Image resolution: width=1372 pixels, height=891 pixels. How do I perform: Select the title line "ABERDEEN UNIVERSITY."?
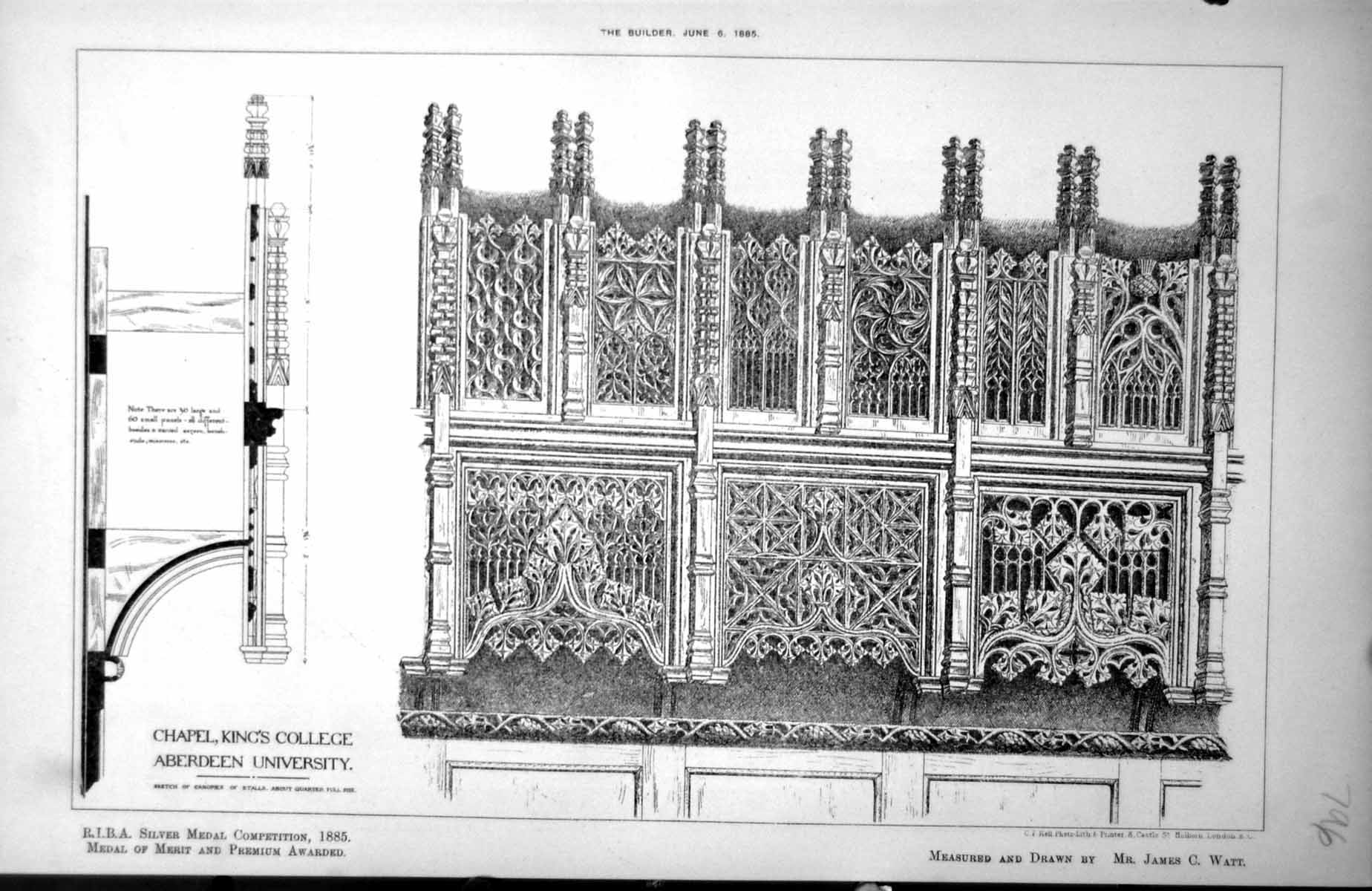[x=252, y=762]
